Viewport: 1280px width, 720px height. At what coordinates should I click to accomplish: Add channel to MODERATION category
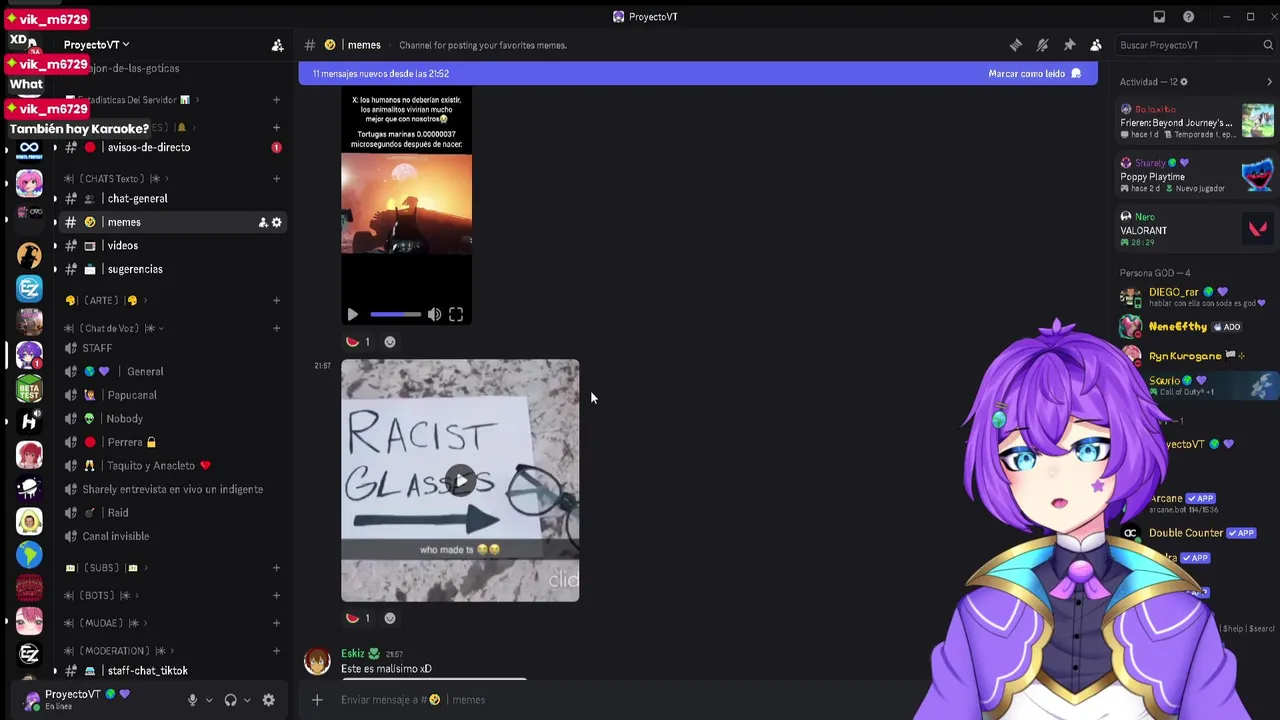point(276,651)
